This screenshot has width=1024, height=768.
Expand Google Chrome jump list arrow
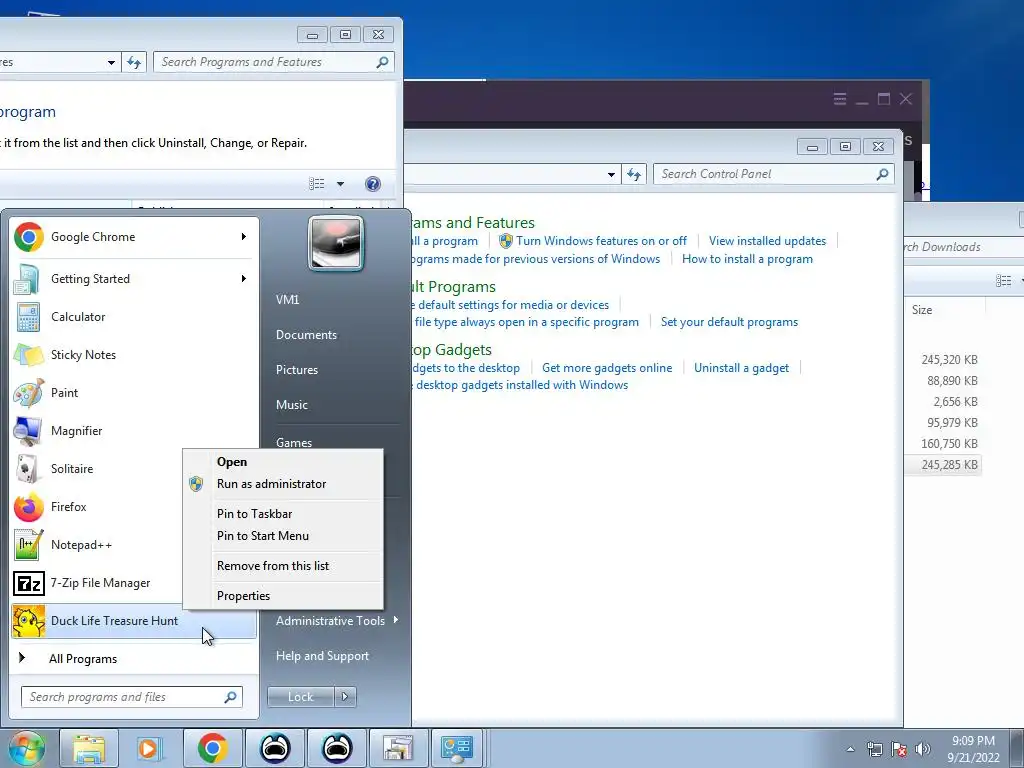[x=244, y=236]
